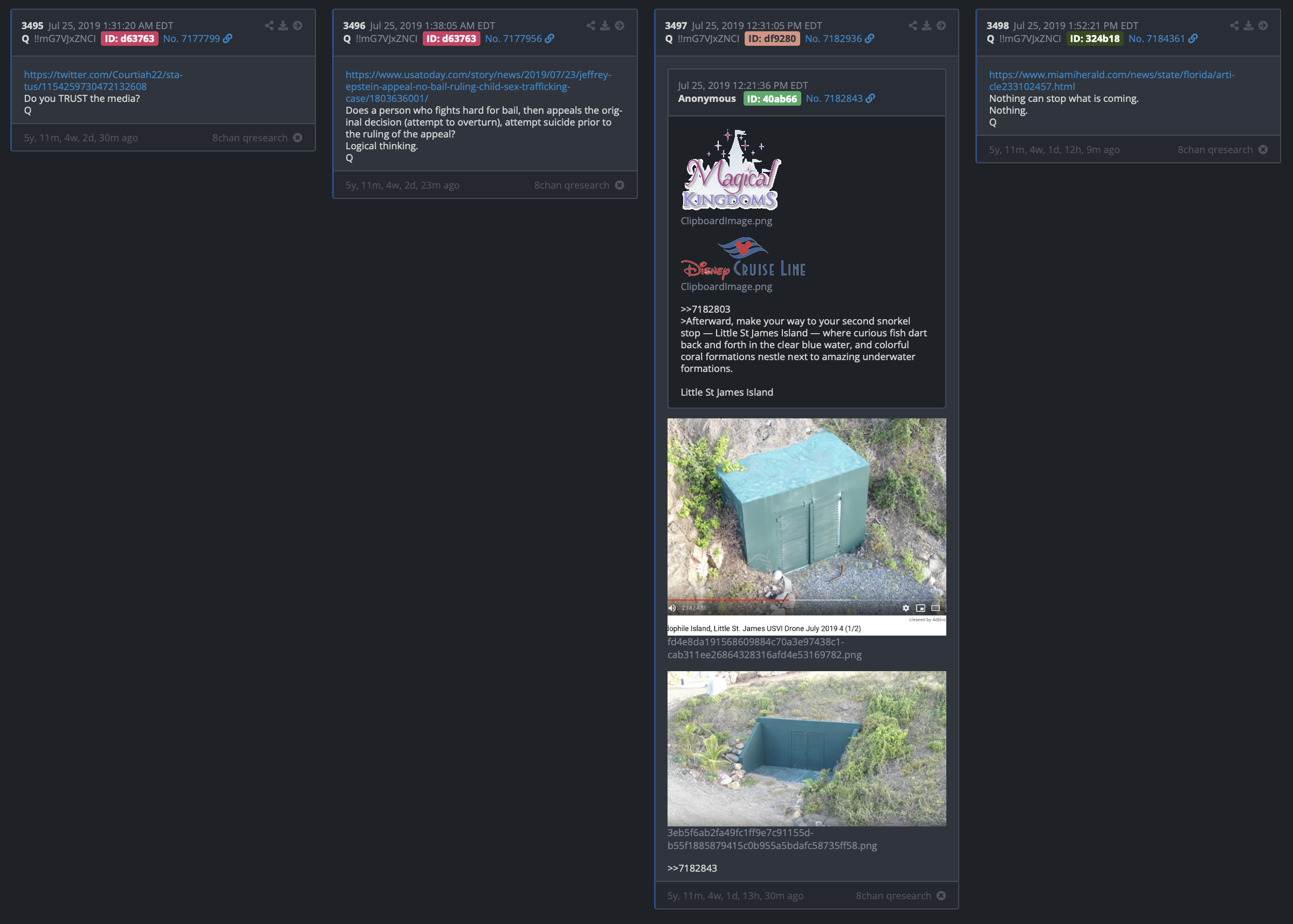
Task: Click the arrow circle icon on post 3498
Action: pos(1263,25)
